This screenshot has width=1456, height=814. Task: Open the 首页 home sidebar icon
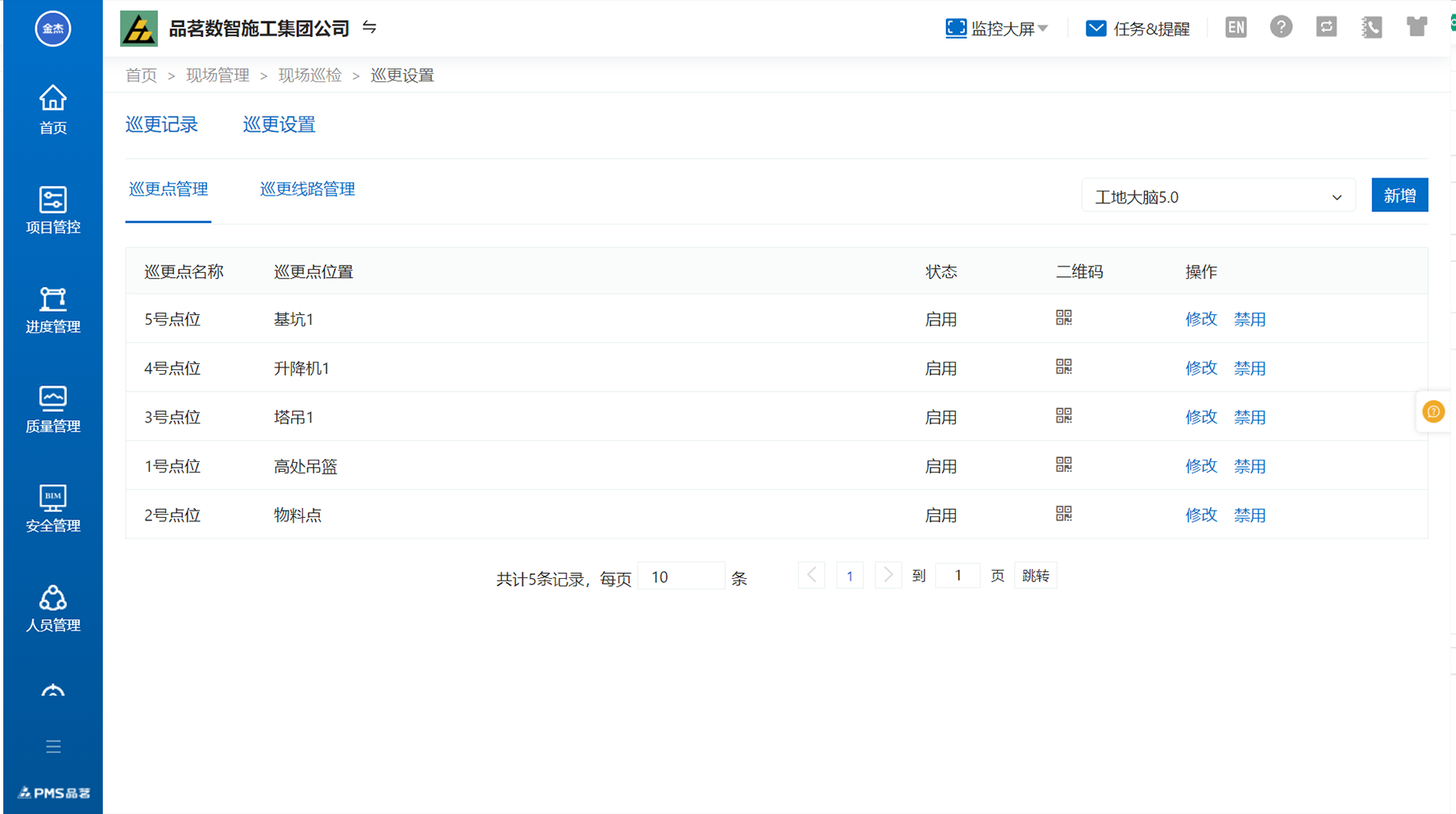tap(53, 109)
